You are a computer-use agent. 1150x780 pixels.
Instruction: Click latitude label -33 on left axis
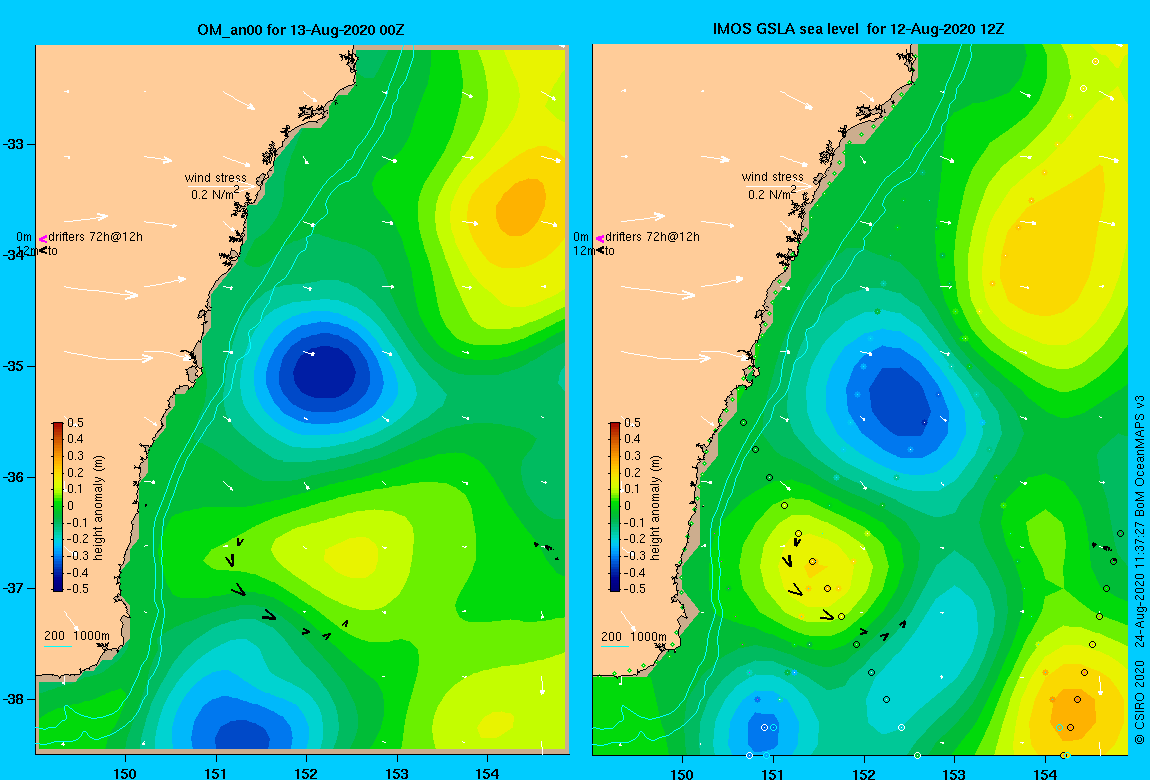coord(14,144)
